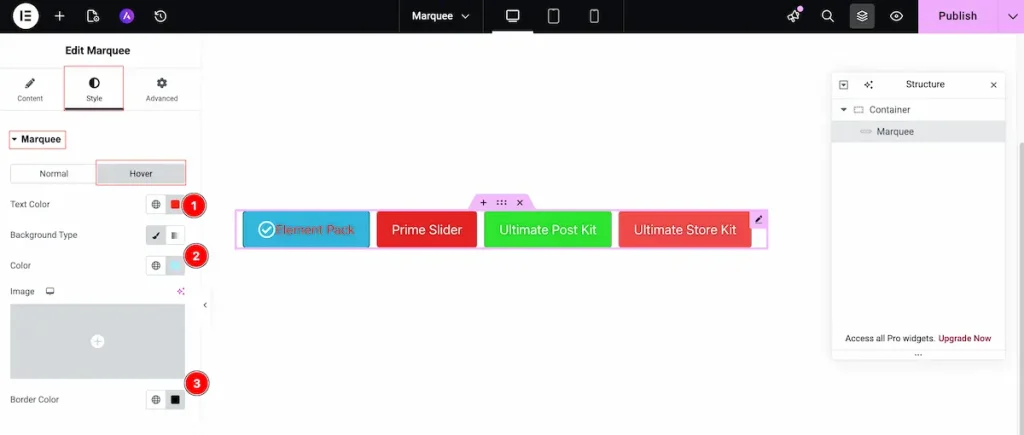This screenshot has width=1024, height=435.
Task: Open the finder search icon
Action: click(827, 16)
